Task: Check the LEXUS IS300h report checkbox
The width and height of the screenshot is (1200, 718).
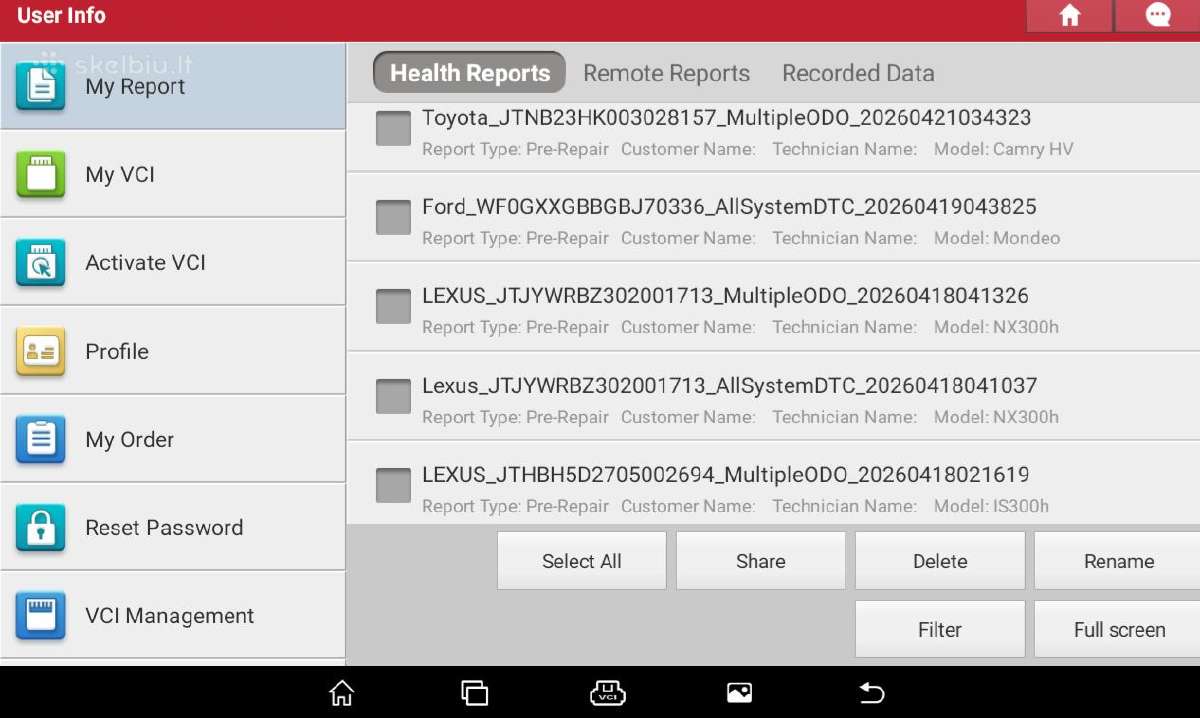Action: 393,485
